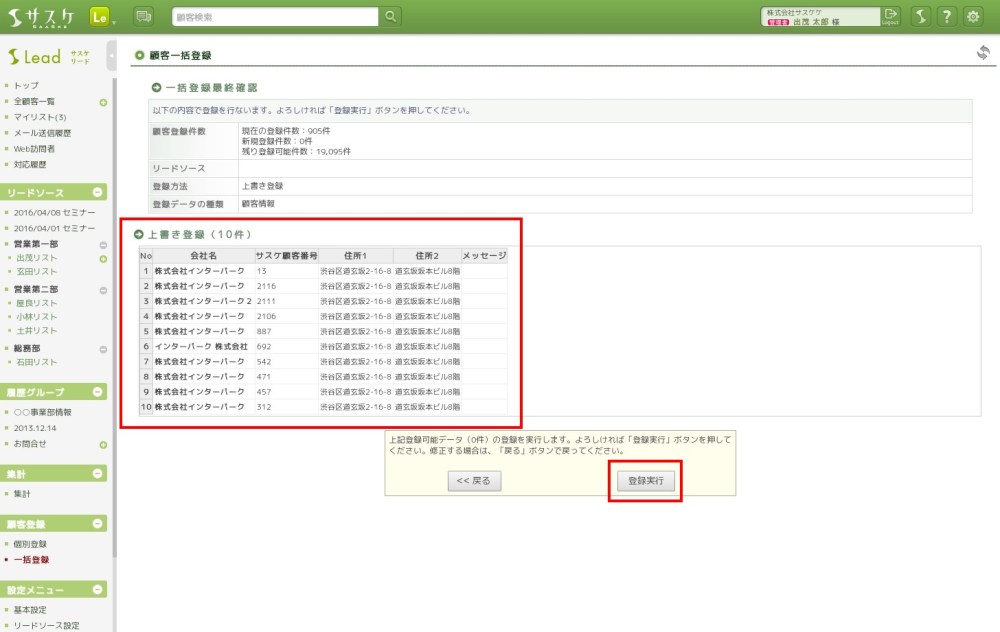
Task: Open 出茂リスト lead source link
Action: (36, 258)
